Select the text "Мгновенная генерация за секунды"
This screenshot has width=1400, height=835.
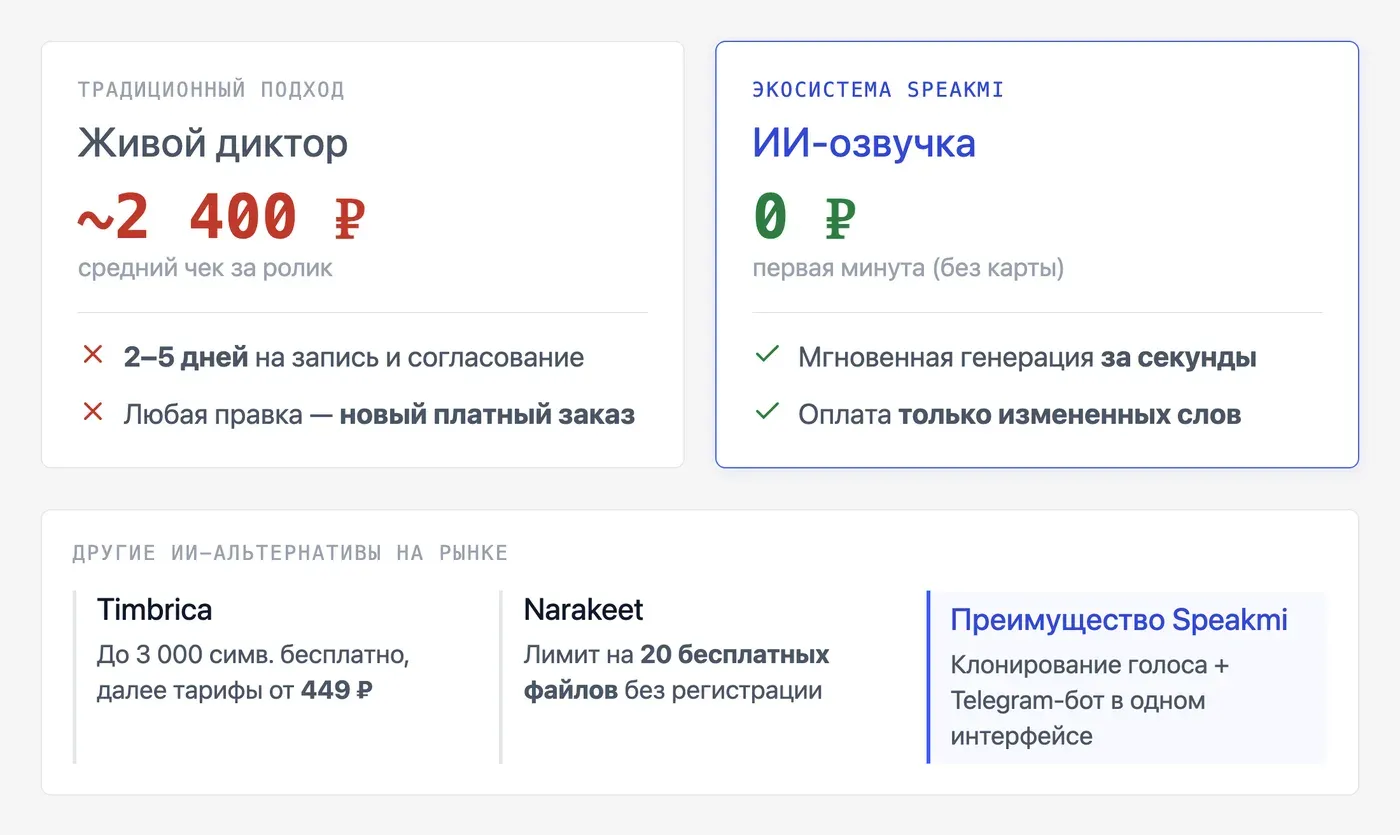[x=1027, y=357]
